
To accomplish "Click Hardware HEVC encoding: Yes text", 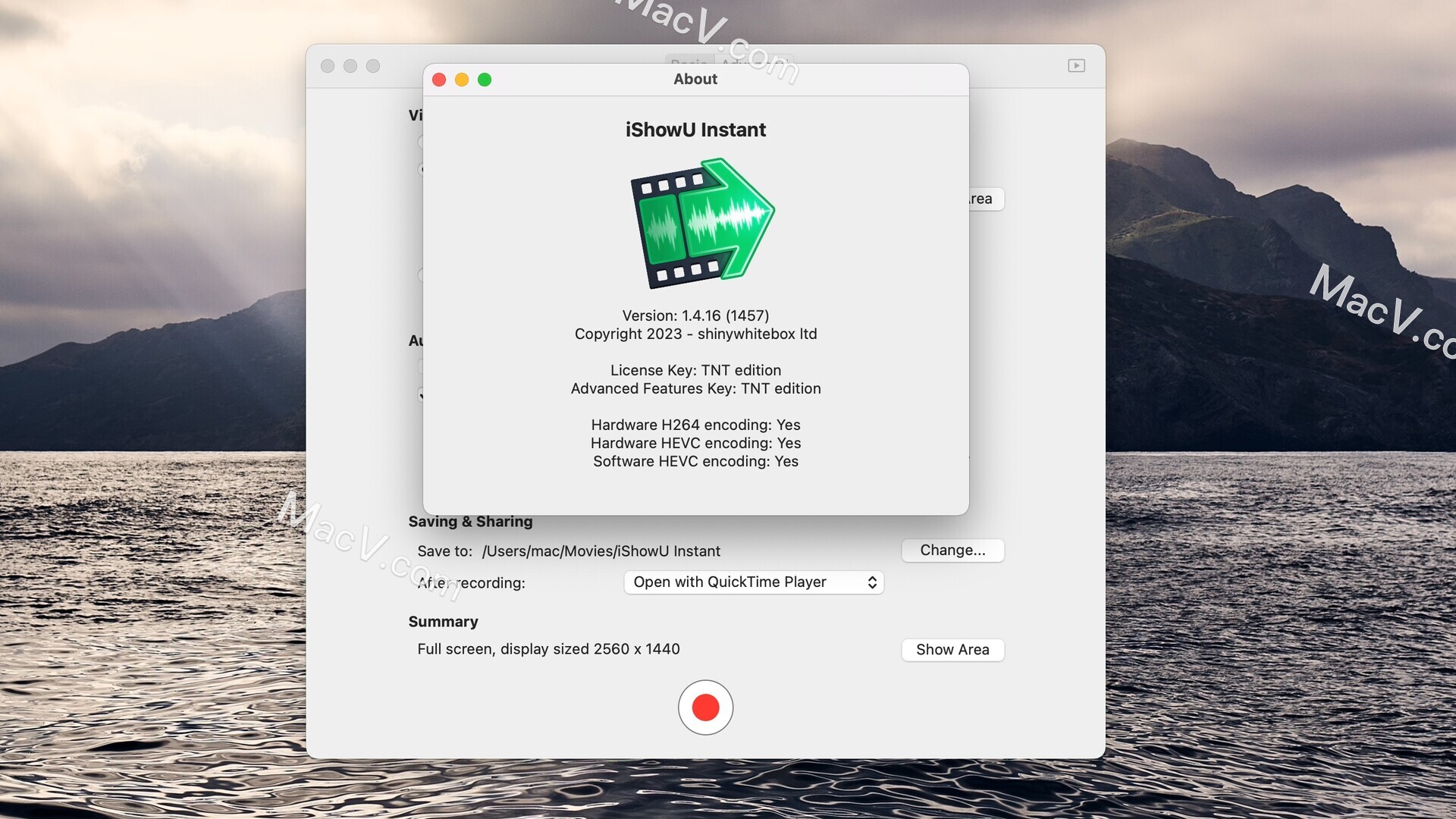I will pos(695,443).
